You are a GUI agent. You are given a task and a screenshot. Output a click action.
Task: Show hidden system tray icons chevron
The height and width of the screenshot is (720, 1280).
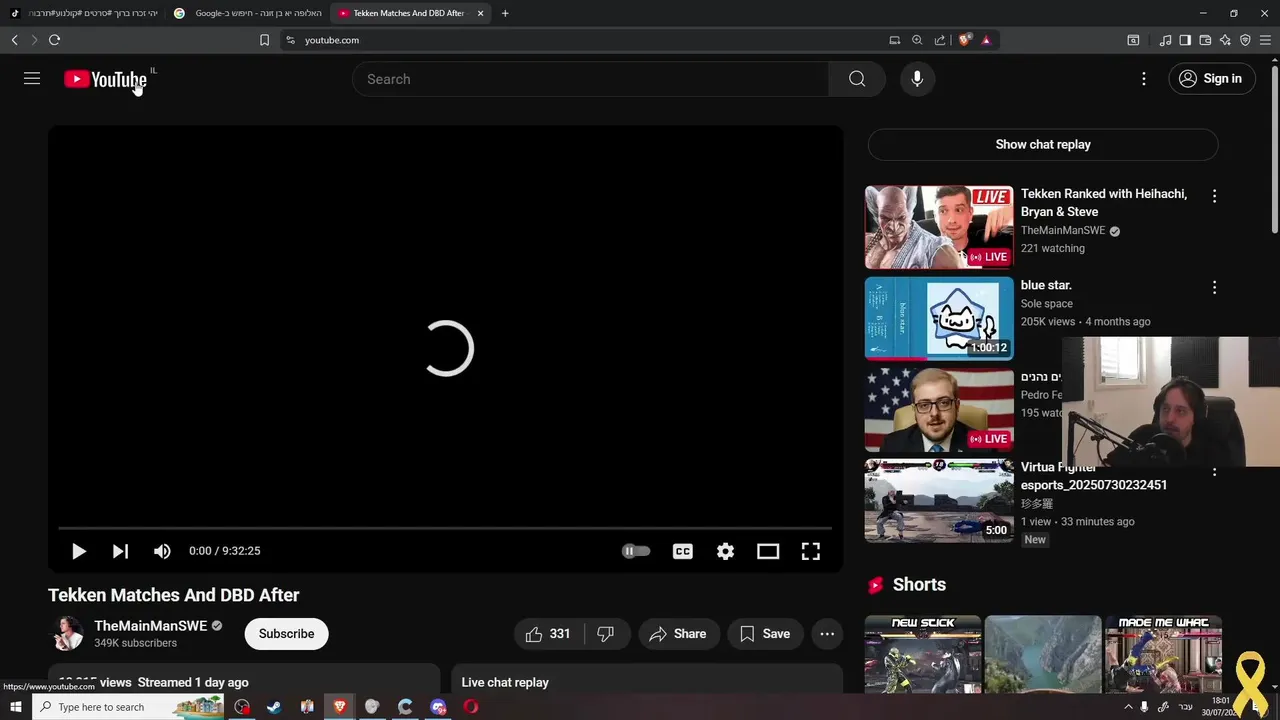pyautogui.click(x=1129, y=707)
